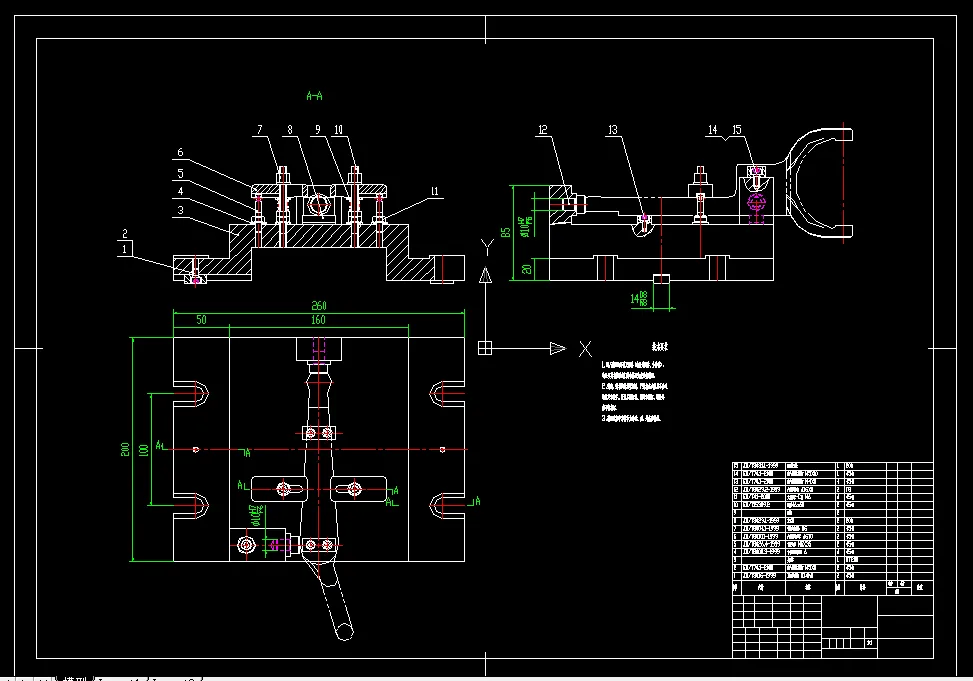This screenshot has height=681, width=973.
Task: Select the green A-A section label
Action: tap(315, 96)
